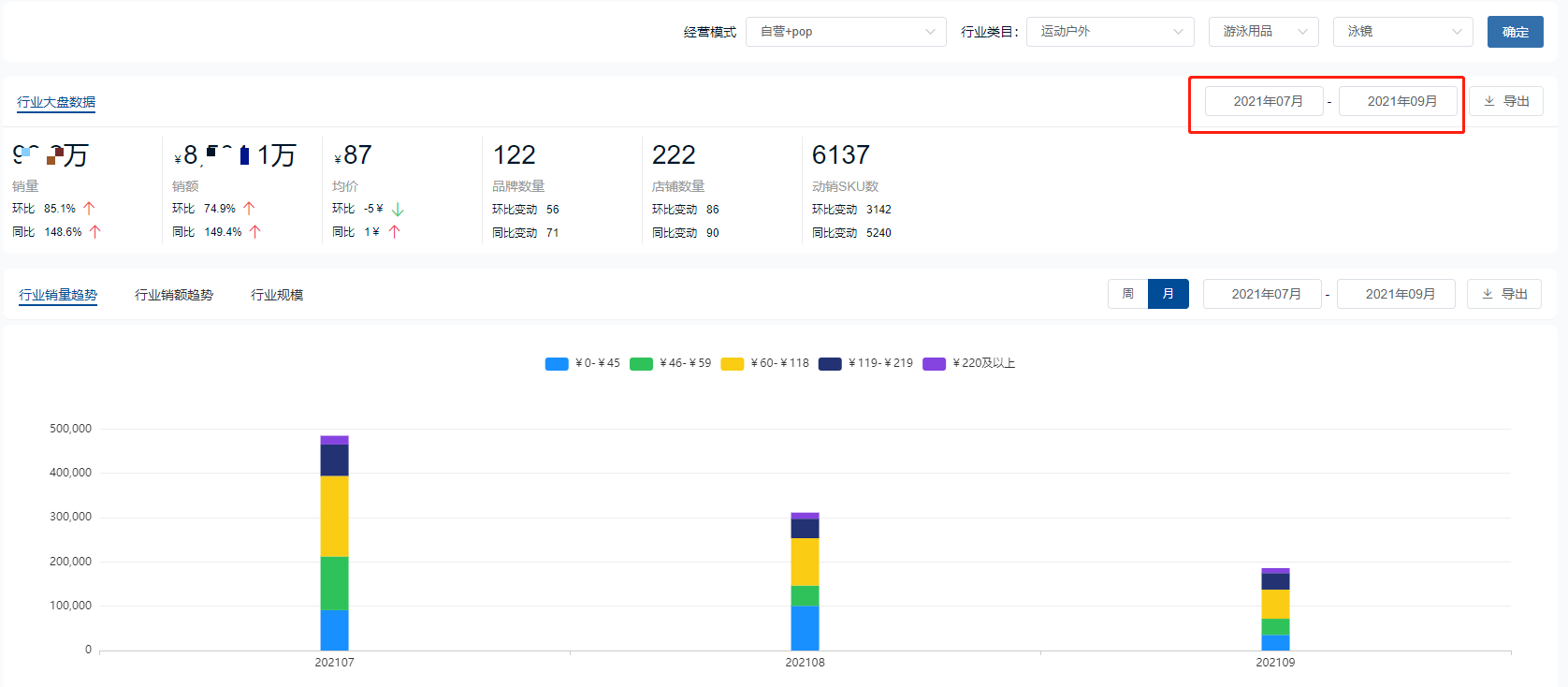Toggle the ¥46-¥59 legend series
1568x687 pixels.
670,363
